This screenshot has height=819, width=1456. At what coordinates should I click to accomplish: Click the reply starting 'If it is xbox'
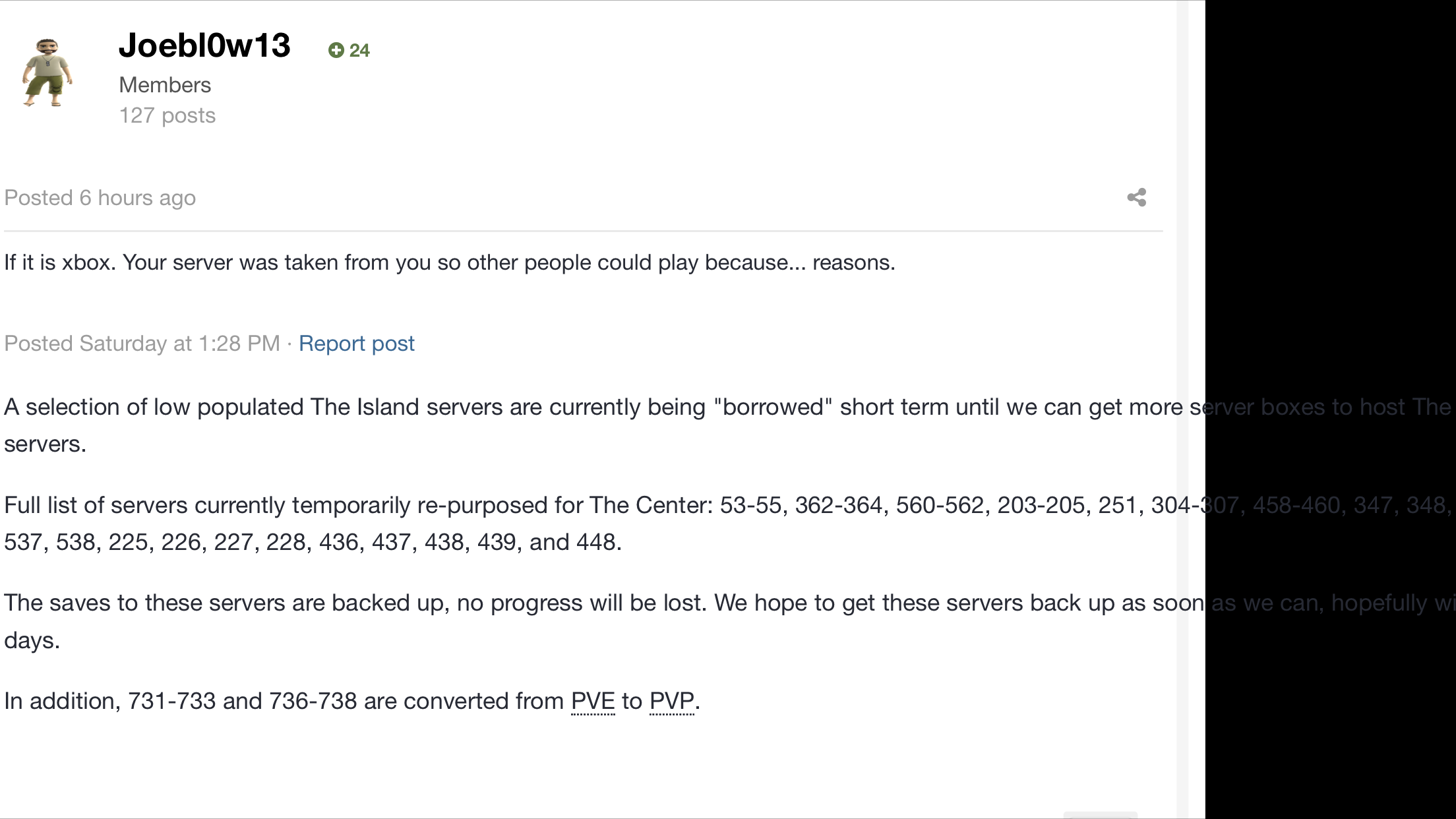(450, 262)
